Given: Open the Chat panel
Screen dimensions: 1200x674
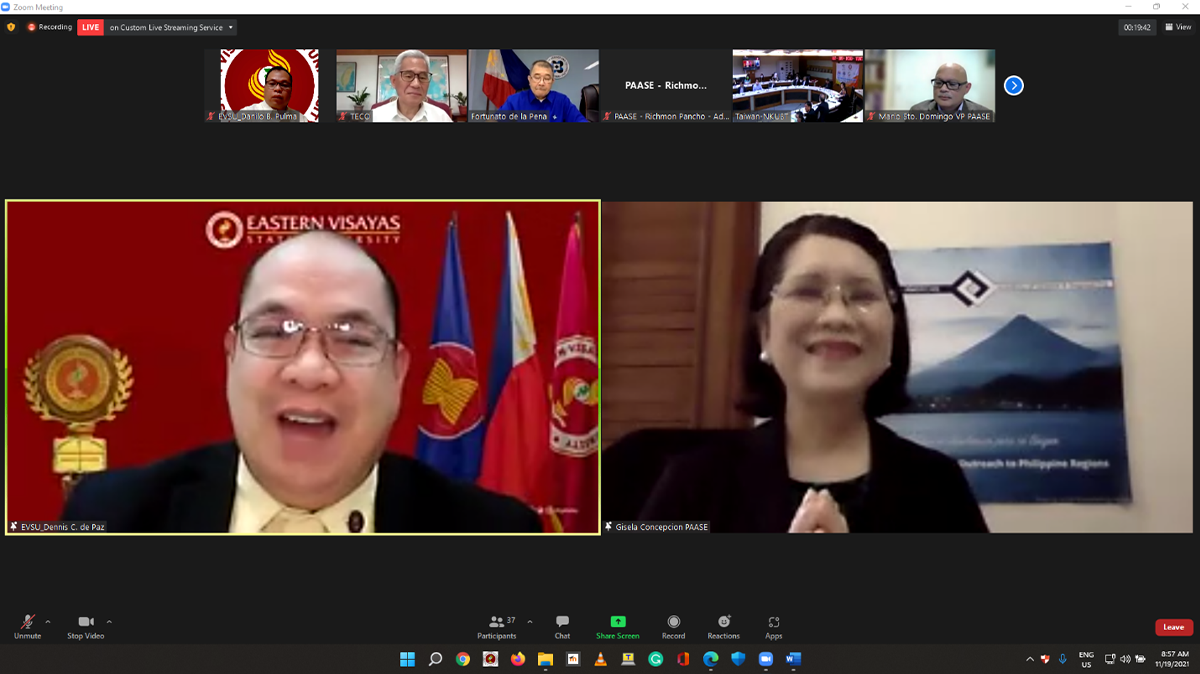Looking at the screenshot, I should 562,625.
